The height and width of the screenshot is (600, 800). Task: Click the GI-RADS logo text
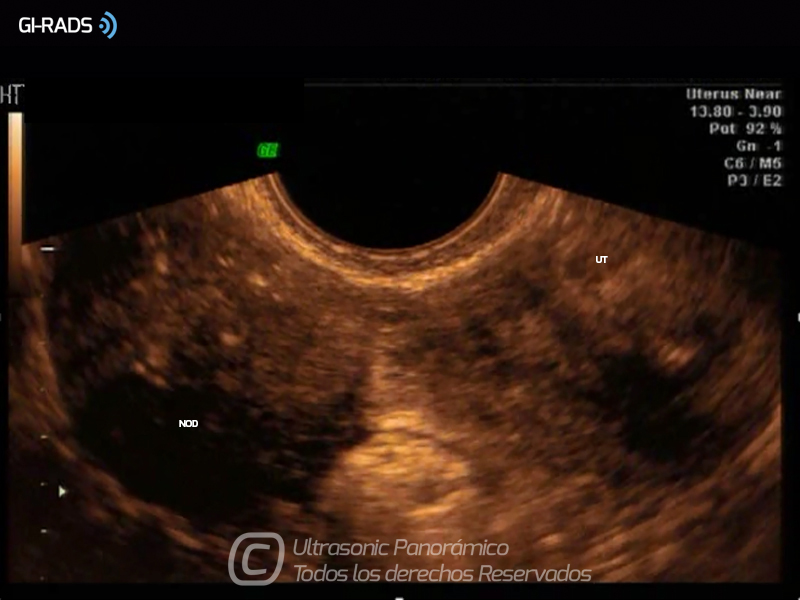click(55, 26)
